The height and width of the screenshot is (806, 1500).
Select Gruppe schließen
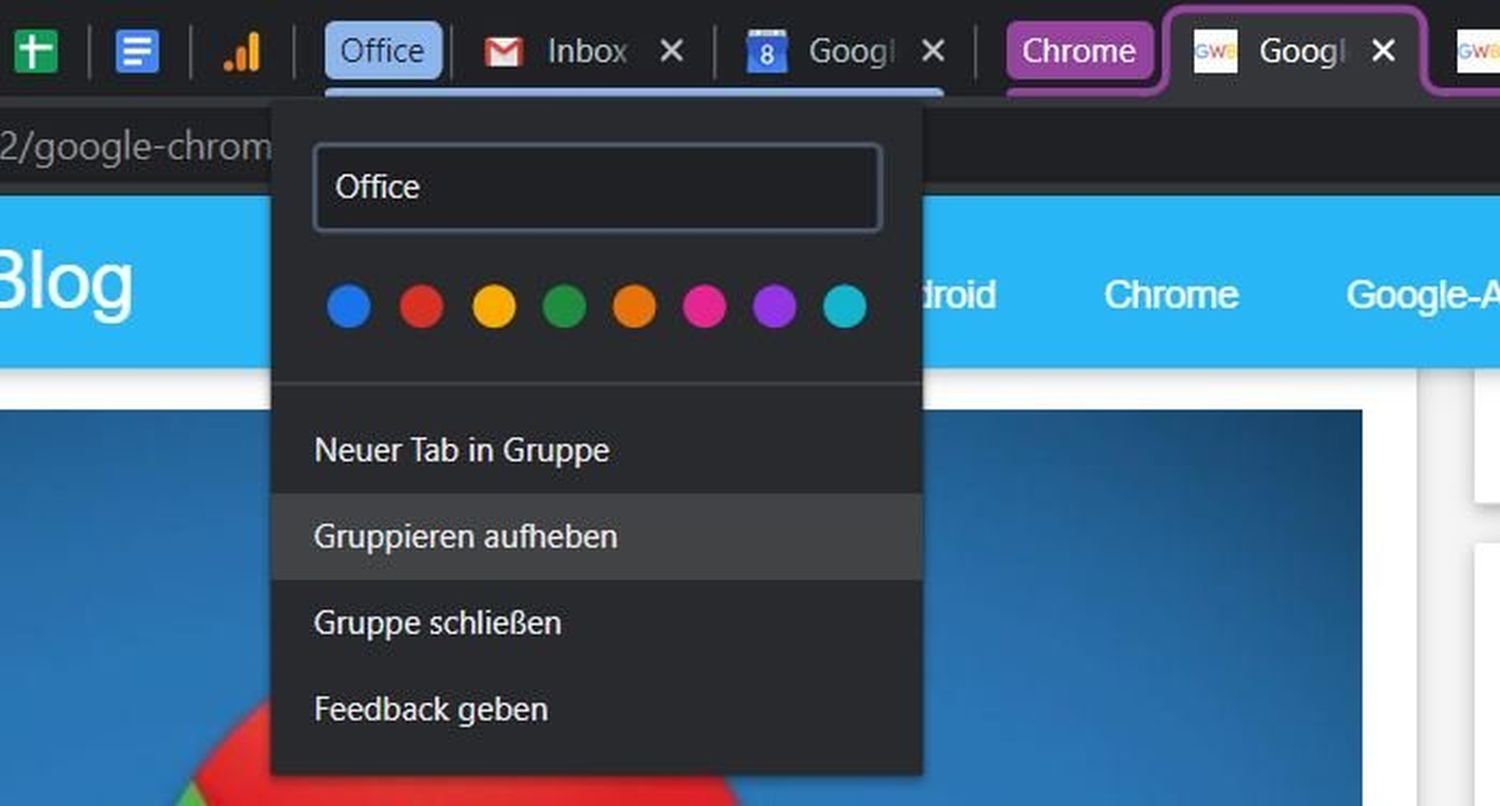point(439,622)
